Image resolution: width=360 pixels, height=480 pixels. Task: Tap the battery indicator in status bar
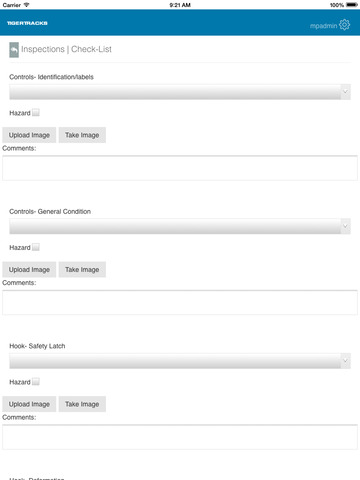[x=352, y=5]
